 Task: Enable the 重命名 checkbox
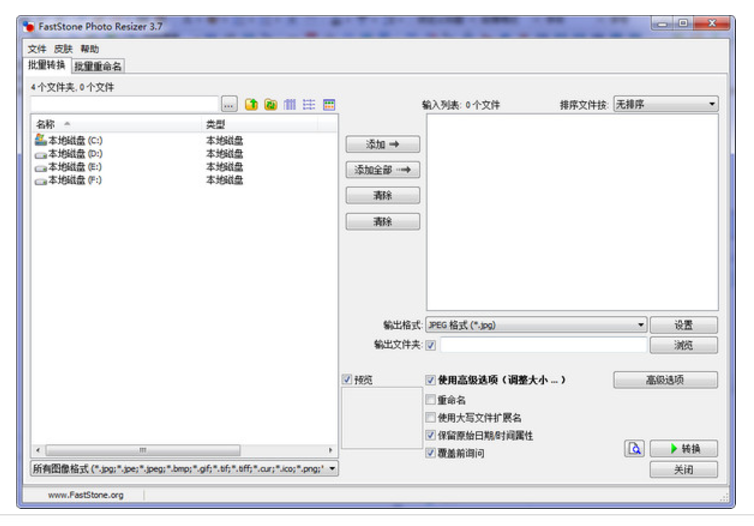(431, 400)
